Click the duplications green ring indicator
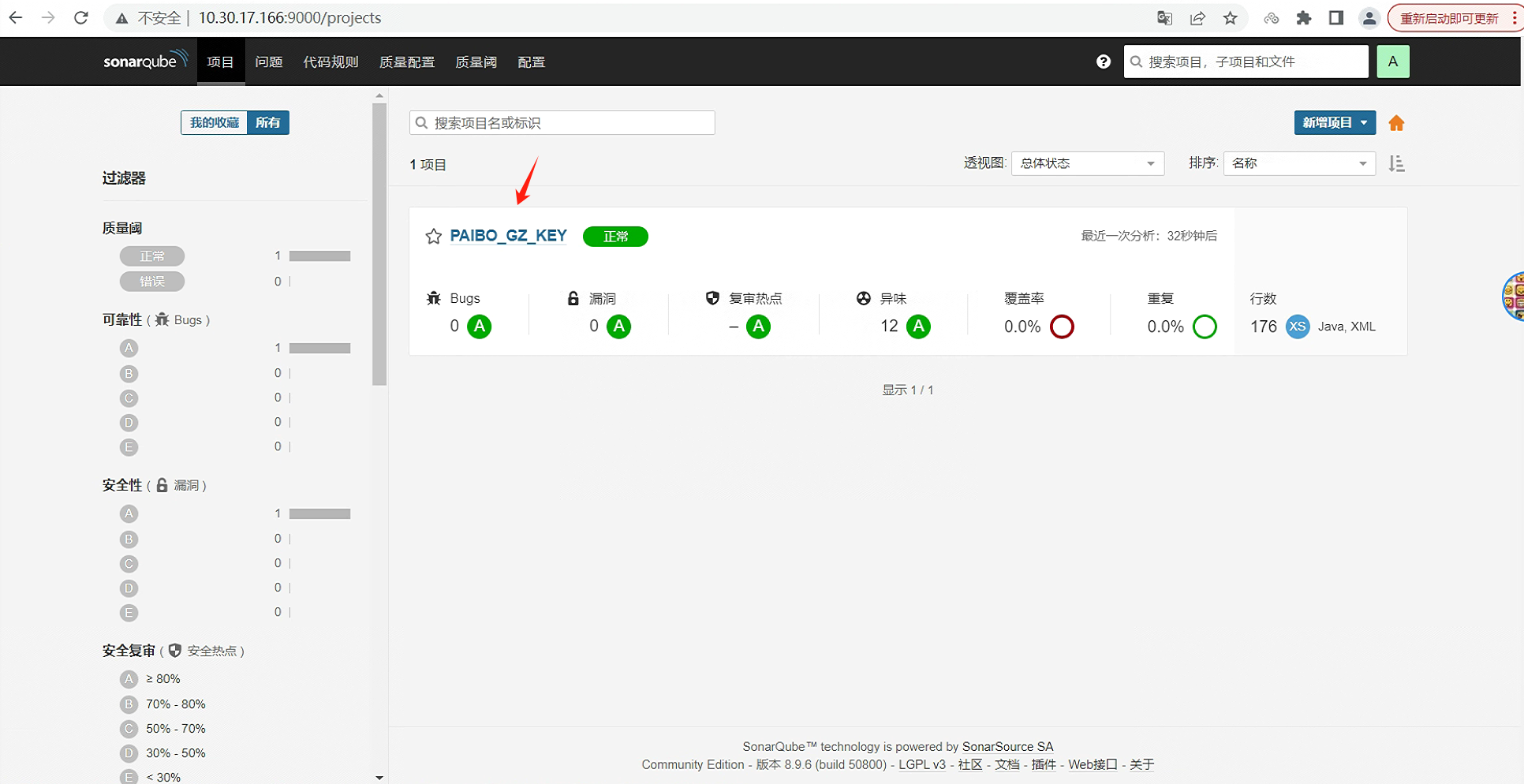Image resolution: width=1524 pixels, height=784 pixels. (1205, 326)
